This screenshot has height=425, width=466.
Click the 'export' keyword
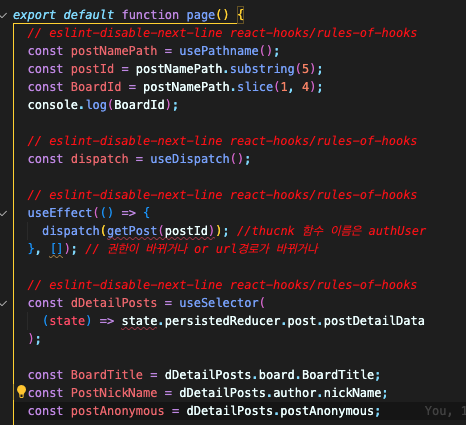coord(34,15)
